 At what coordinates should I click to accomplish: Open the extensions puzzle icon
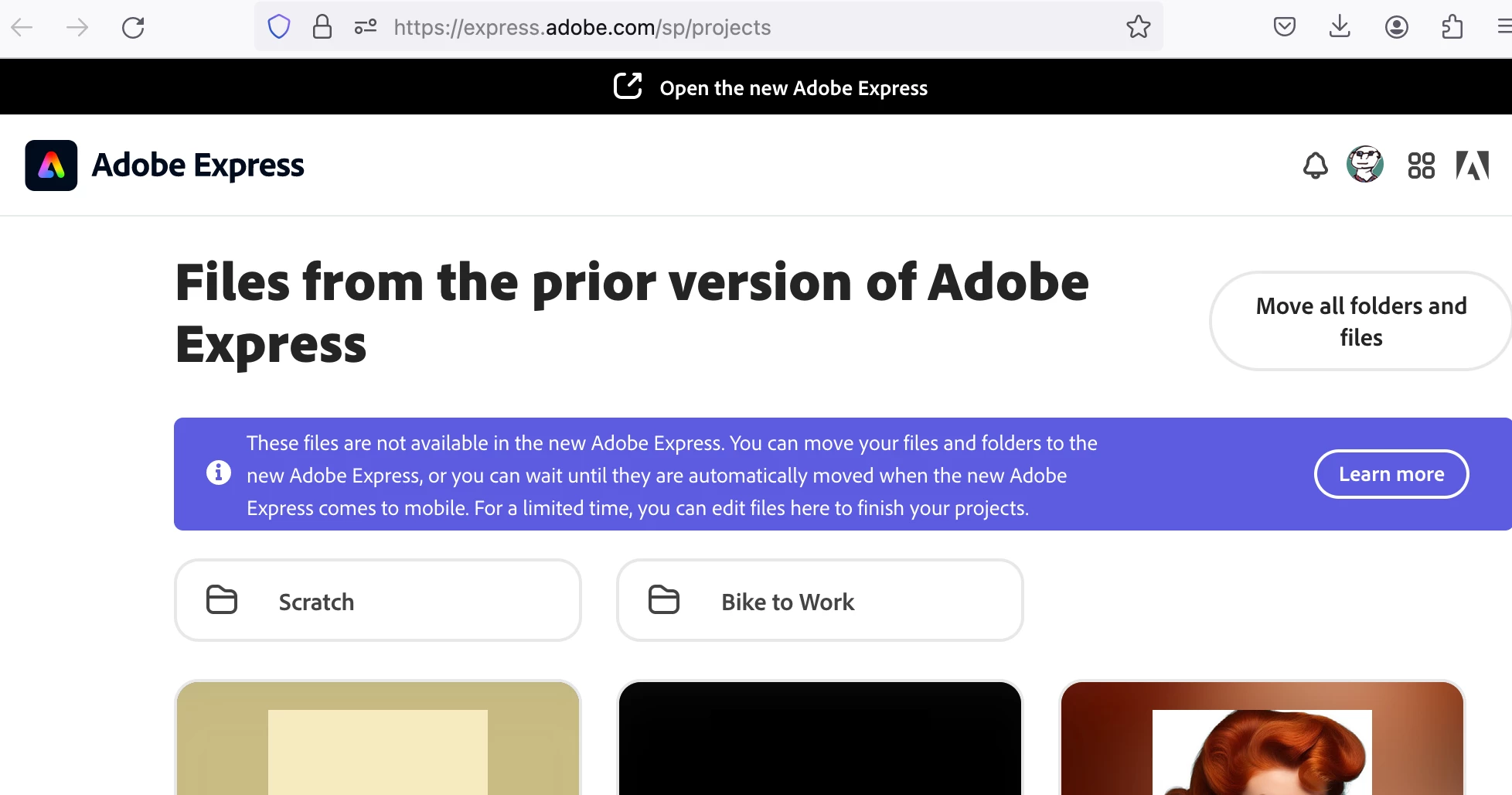click(1452, 27)
